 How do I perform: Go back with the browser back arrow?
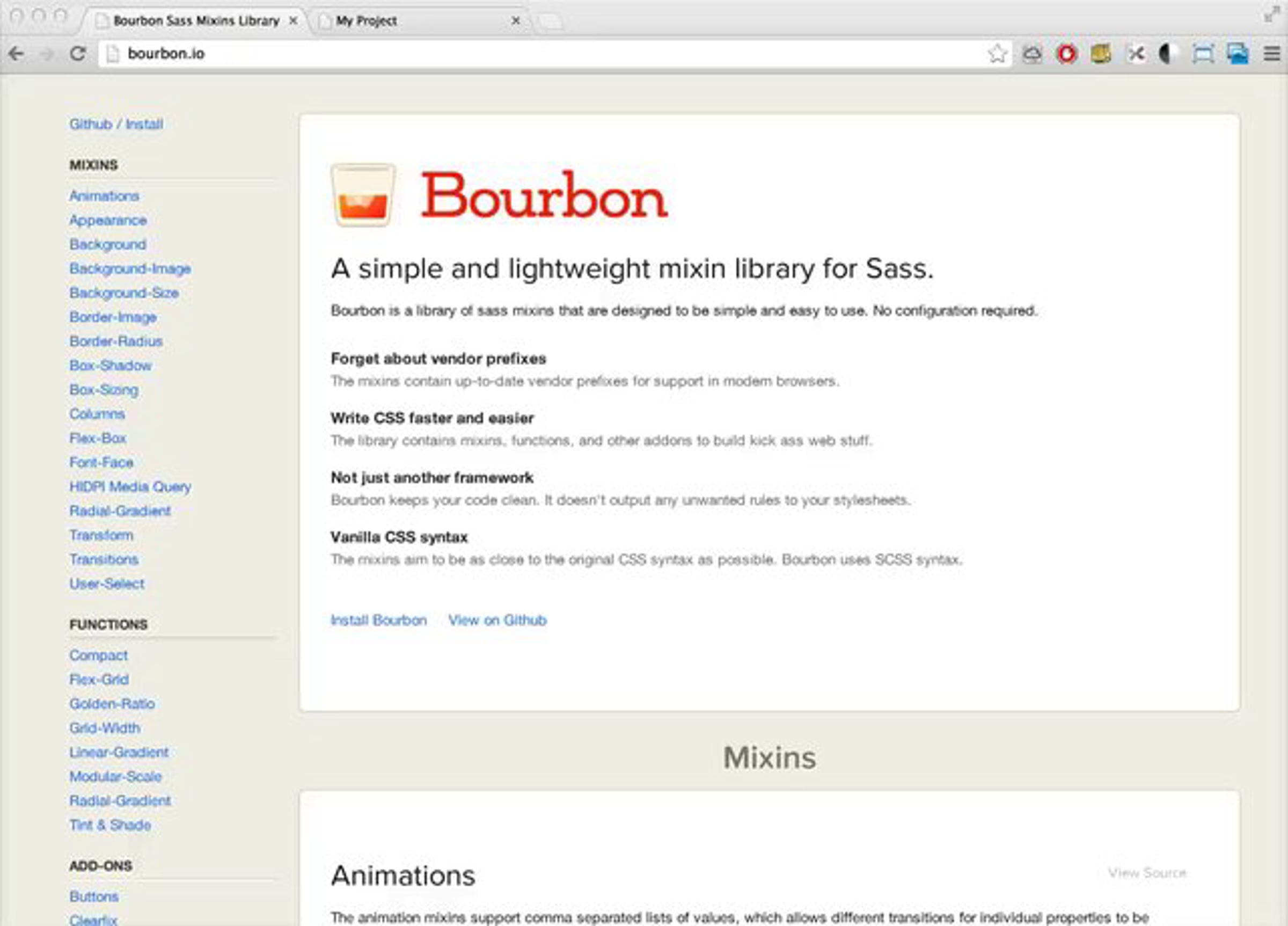[x=17, y=54]
